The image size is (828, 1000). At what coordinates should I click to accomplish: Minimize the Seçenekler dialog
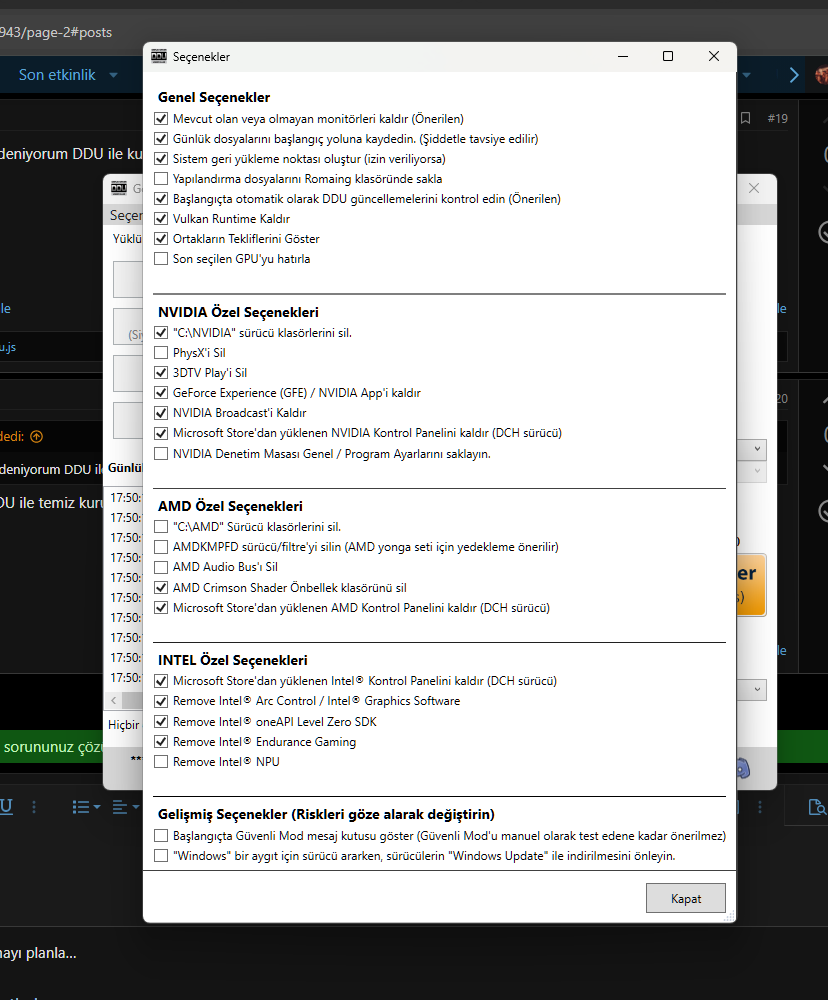tap(623, 56)
